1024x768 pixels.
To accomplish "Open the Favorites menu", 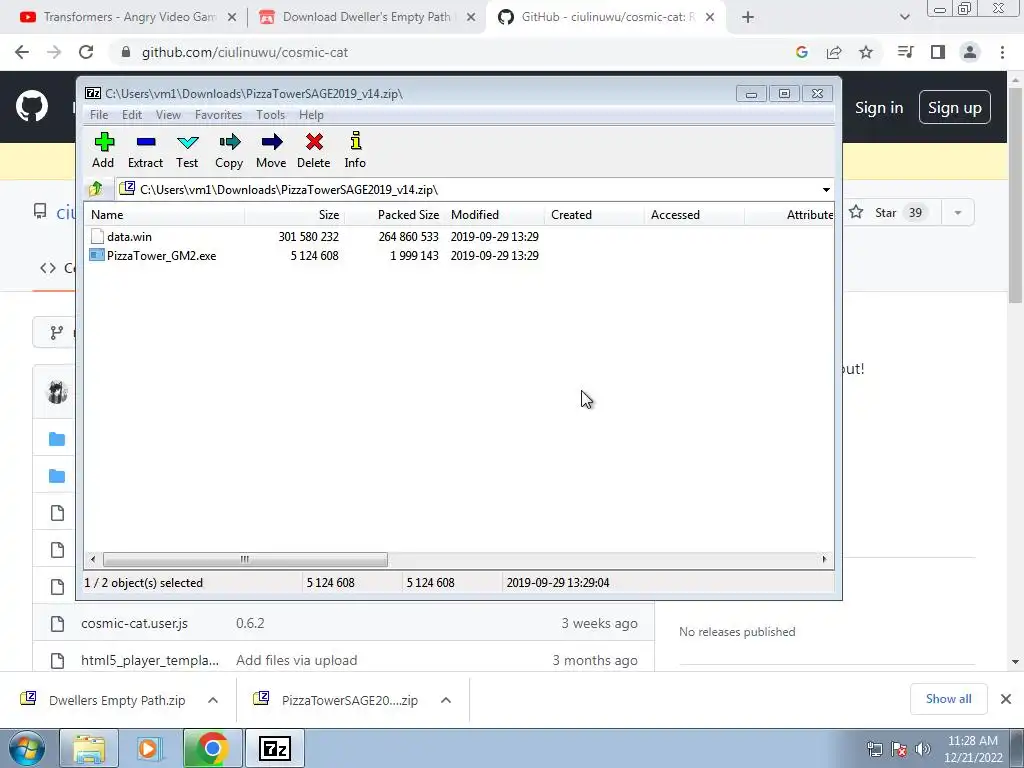I will coord(218,115).
